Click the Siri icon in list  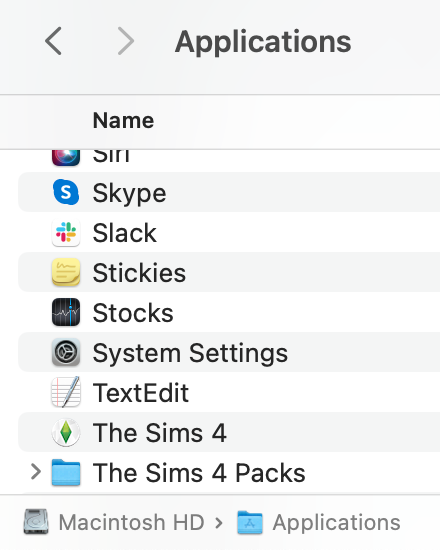pyautogui.click(x=66, y=157)
